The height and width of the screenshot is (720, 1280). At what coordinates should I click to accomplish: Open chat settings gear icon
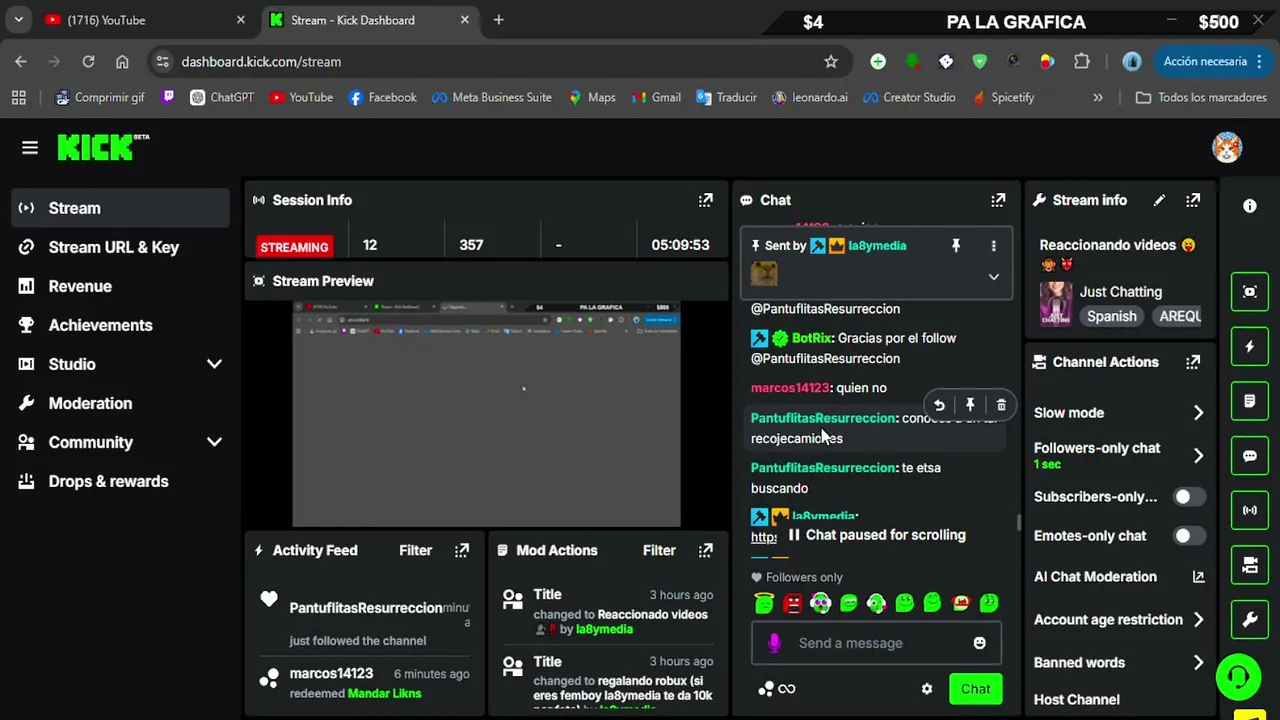point(927,689)
